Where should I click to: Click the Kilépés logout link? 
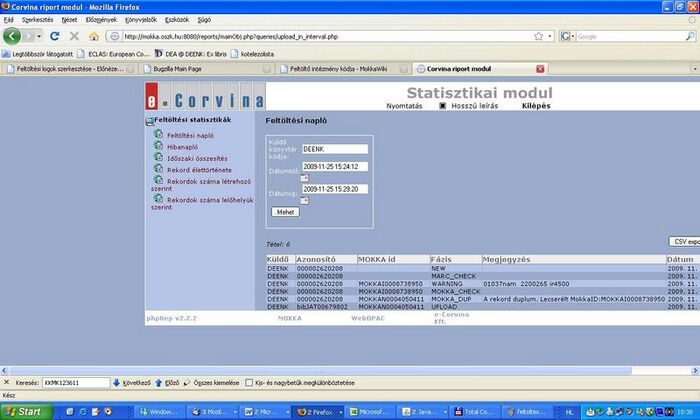536,105
